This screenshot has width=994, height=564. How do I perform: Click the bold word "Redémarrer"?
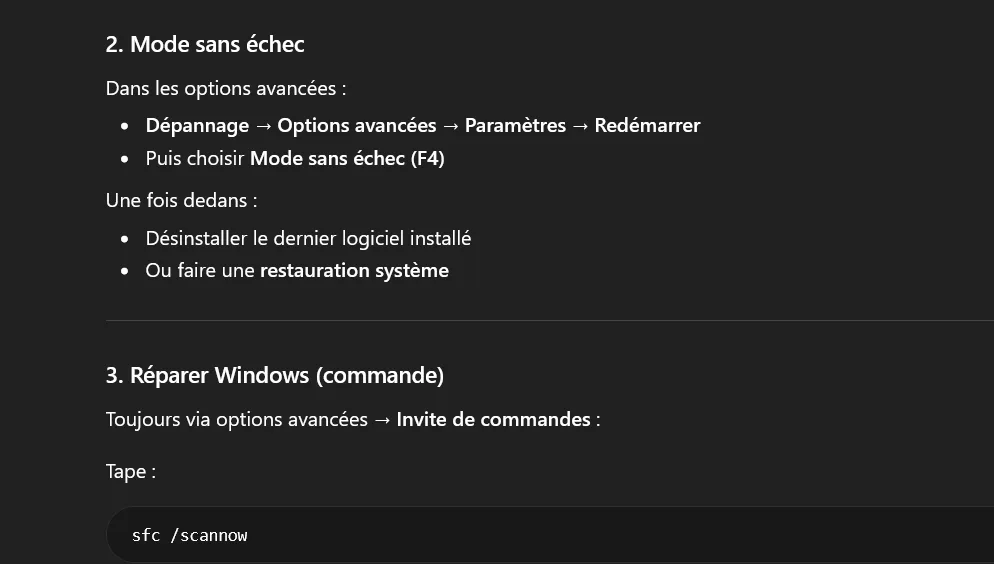(x=647, y=125)
